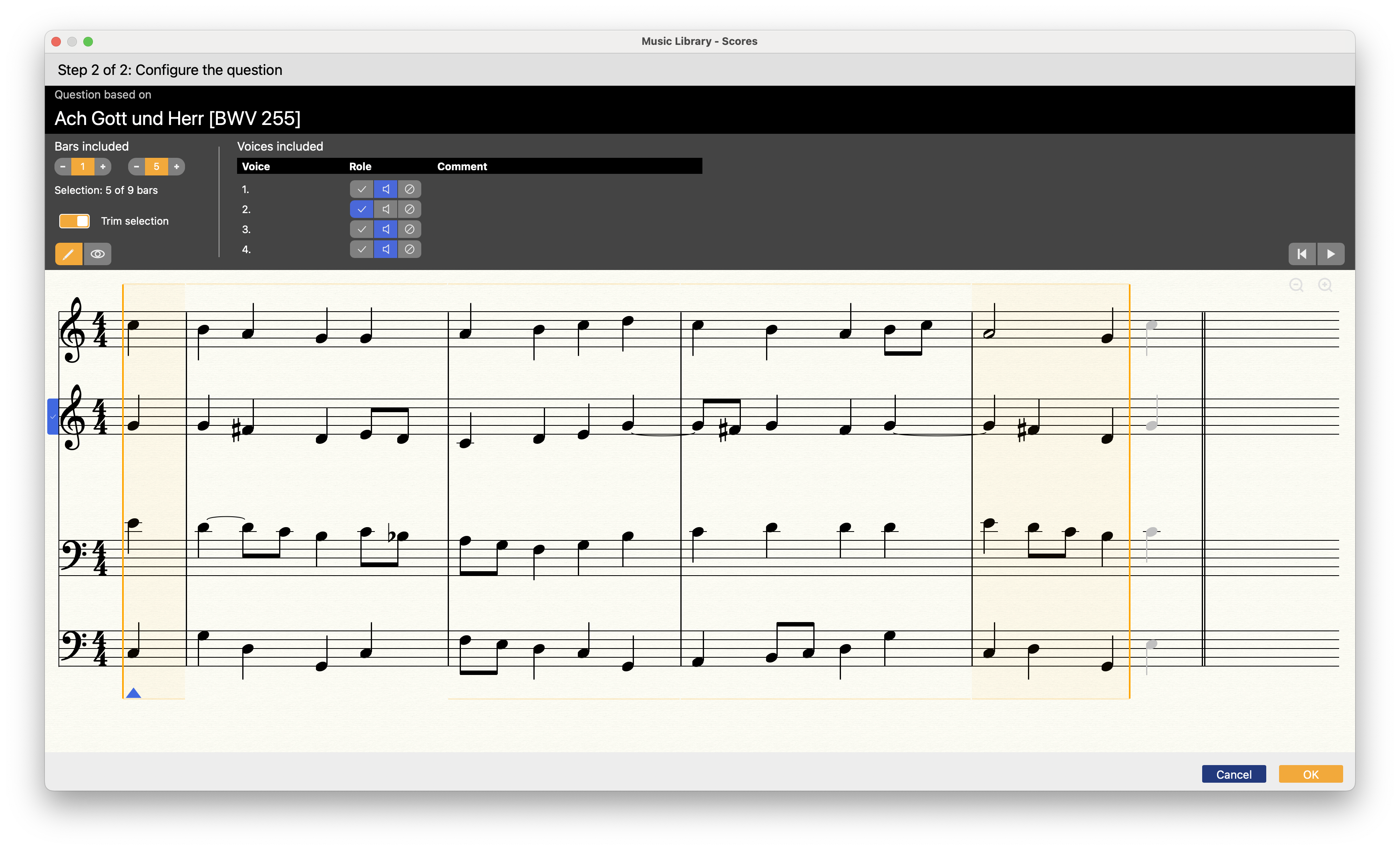Select the pencil edit mode icon

coord(68,254)
